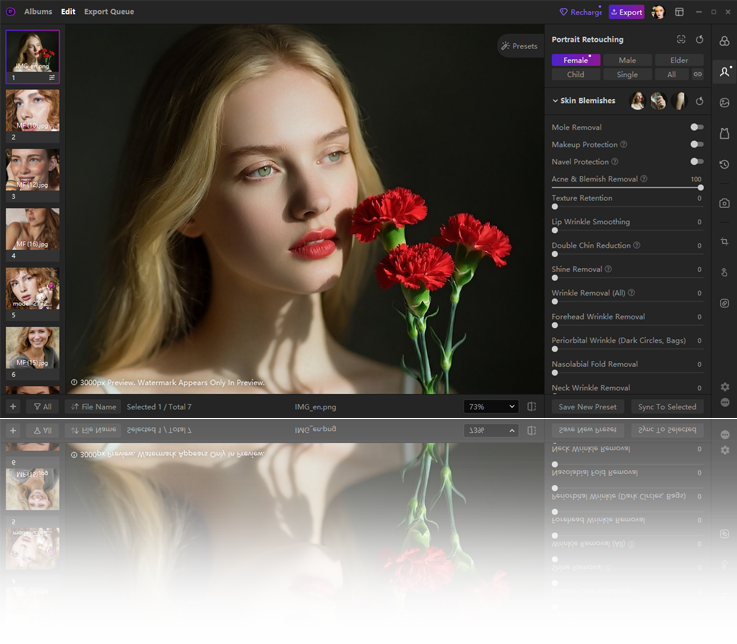The height and width of the screenshot is (644, 737).
Task: Open the settings gear in the sidebar
Action: 725,387
